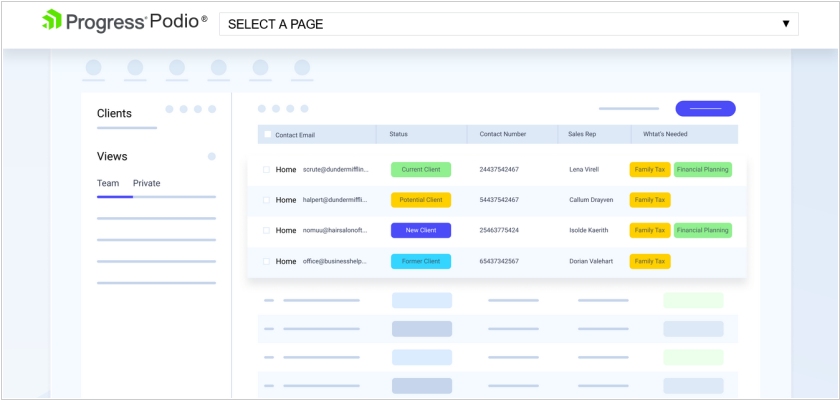Switch to the Private views tab

click(146, 183)
